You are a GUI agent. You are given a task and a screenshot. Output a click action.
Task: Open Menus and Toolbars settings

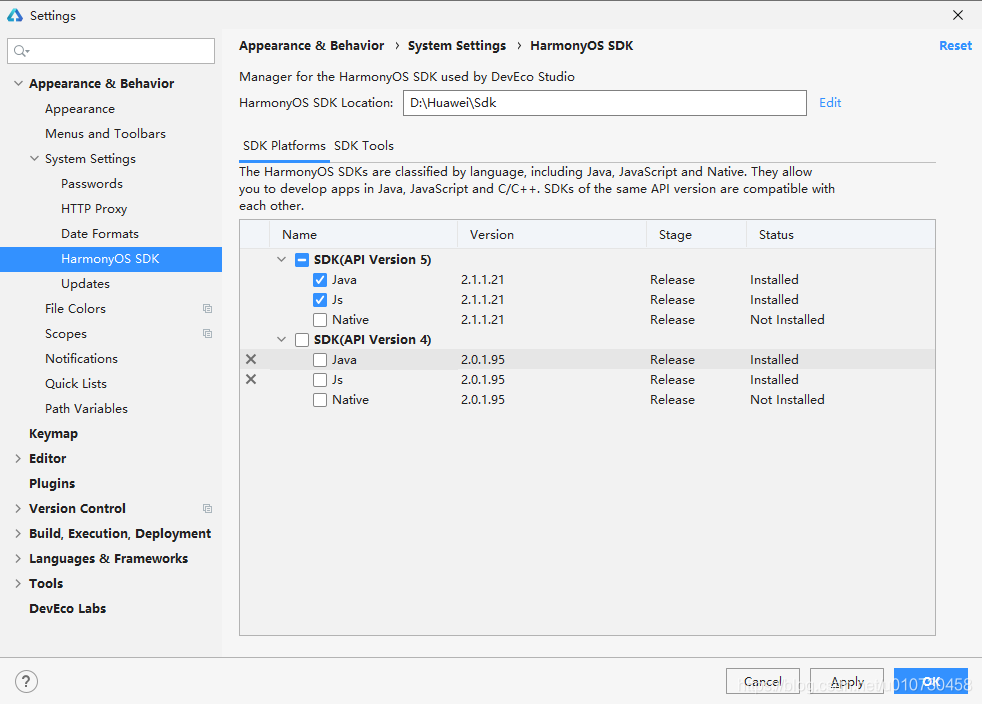click(x=105, y=134)
